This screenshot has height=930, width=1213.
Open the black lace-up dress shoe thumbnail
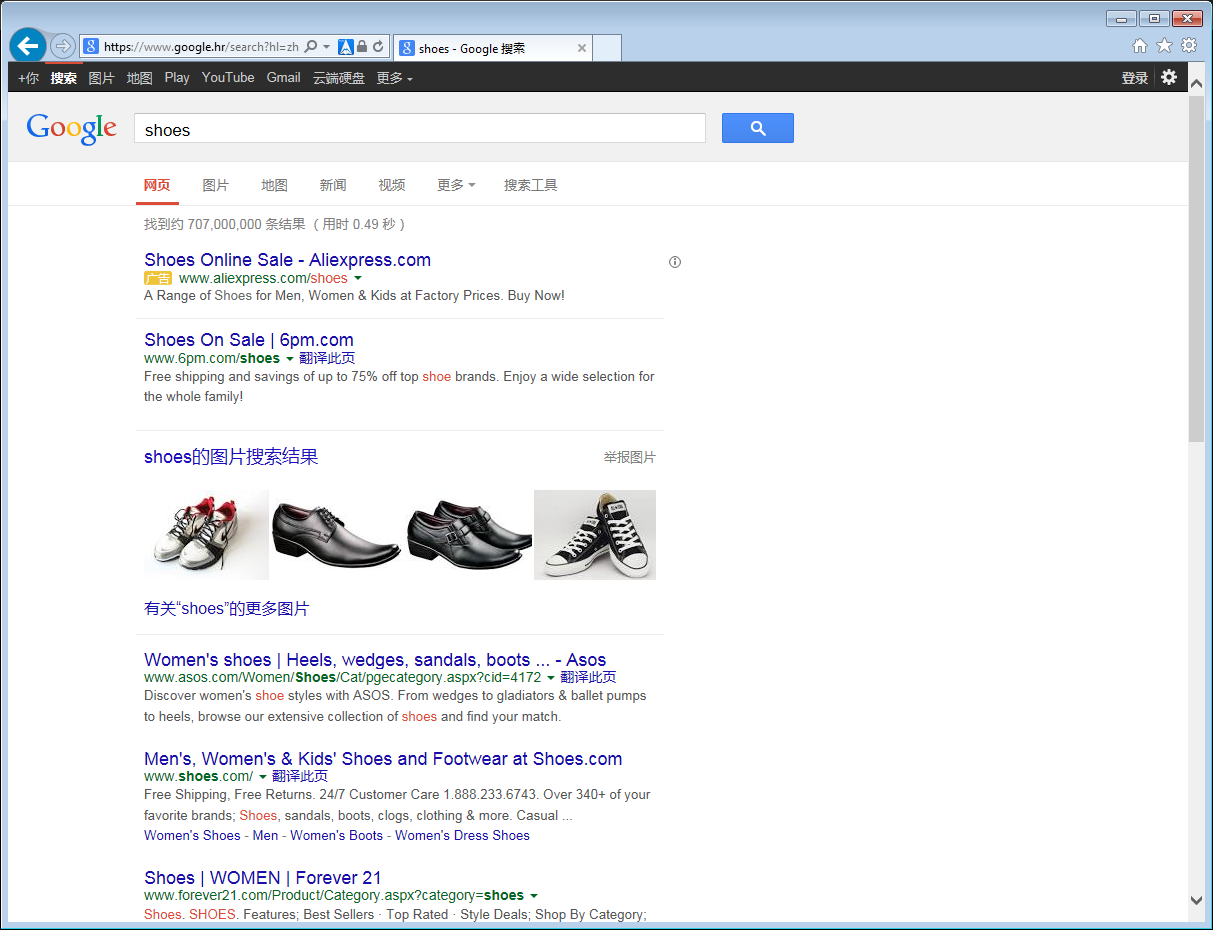337,535
